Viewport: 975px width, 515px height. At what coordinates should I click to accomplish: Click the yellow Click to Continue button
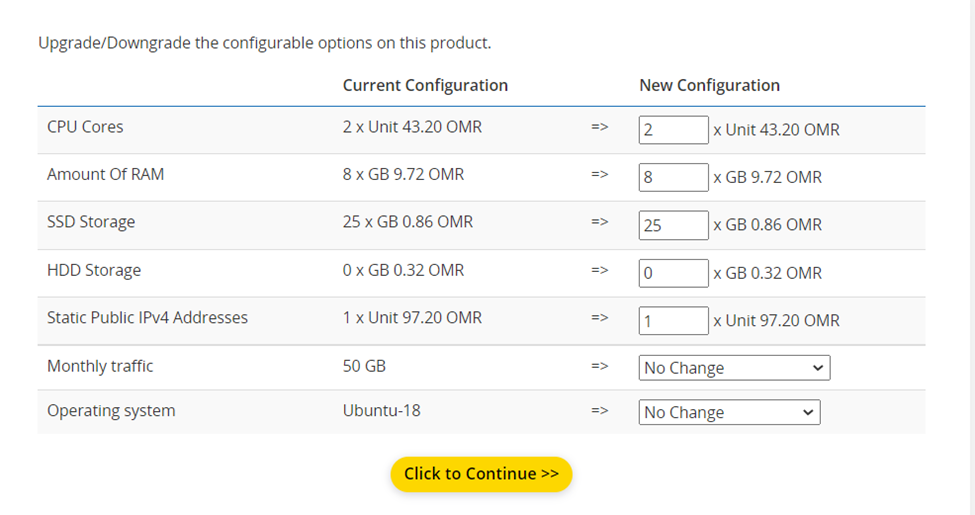tap(481, 474)
